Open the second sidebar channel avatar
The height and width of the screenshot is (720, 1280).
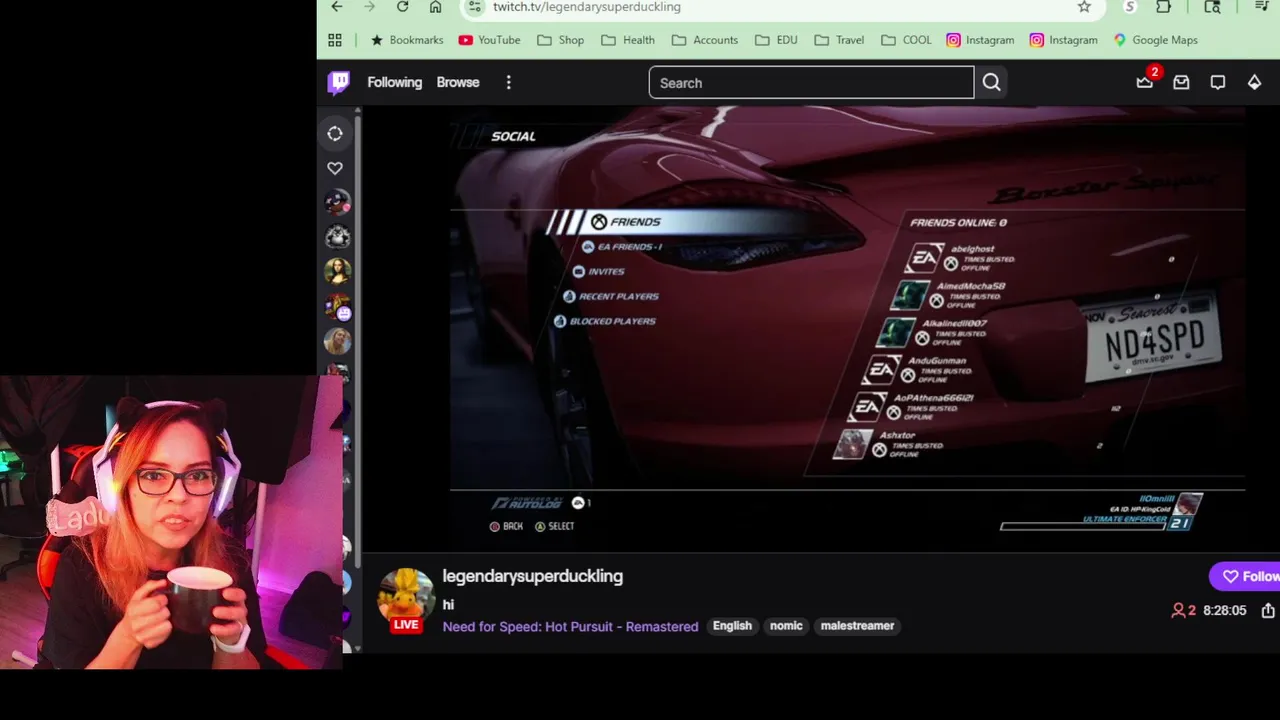[x=337, y=237]
